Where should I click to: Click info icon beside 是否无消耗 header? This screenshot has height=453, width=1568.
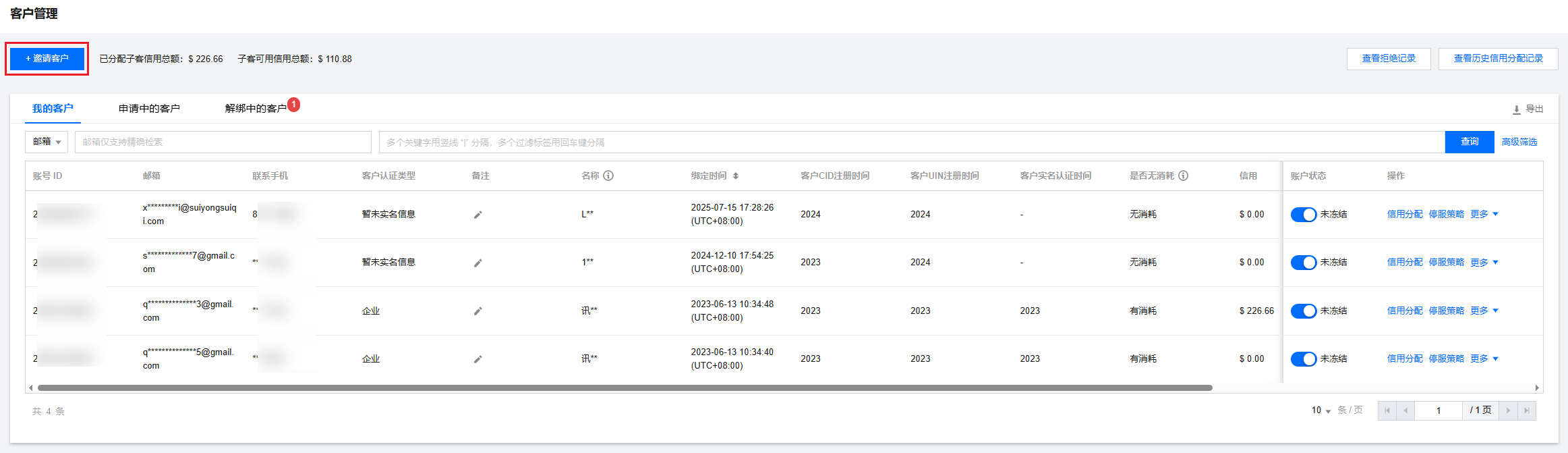point(1183,176)
